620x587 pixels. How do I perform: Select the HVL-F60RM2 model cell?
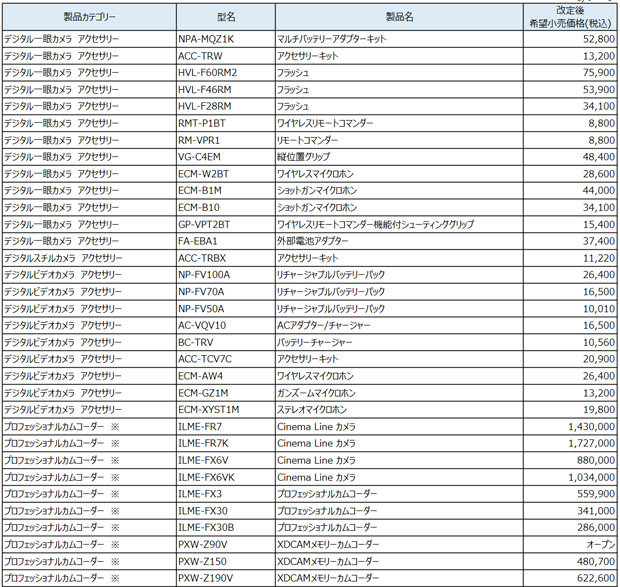pyautogui.click(x=226, y=73)
